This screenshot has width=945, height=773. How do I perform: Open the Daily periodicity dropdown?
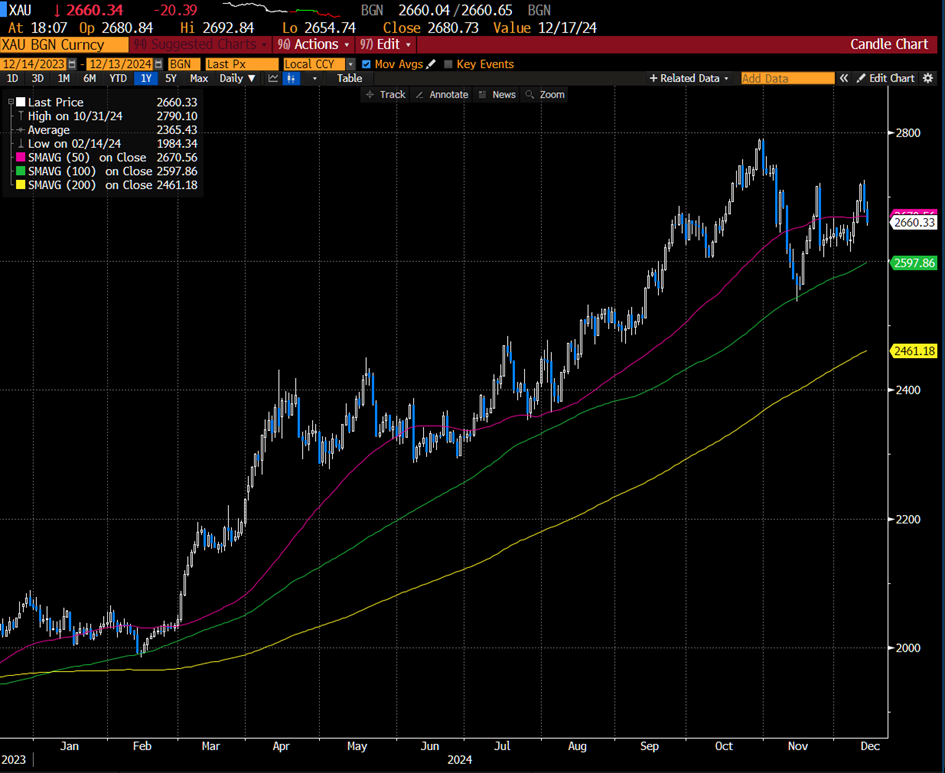237,78
